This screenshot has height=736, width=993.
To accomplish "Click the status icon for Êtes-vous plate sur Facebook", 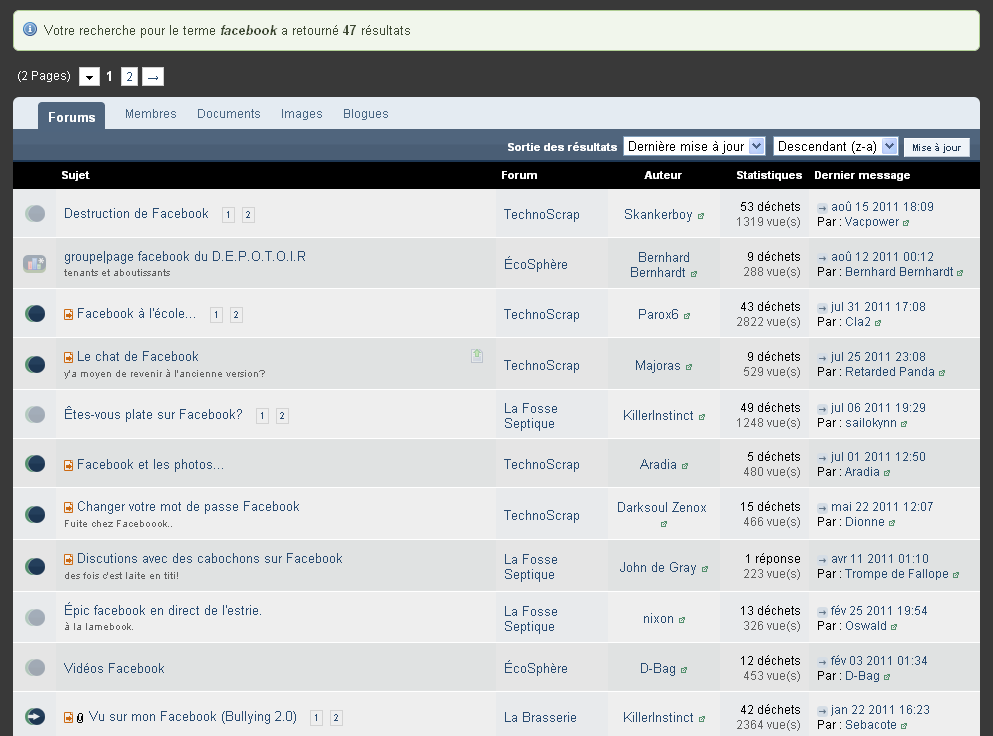I will (x=35, y=415).
